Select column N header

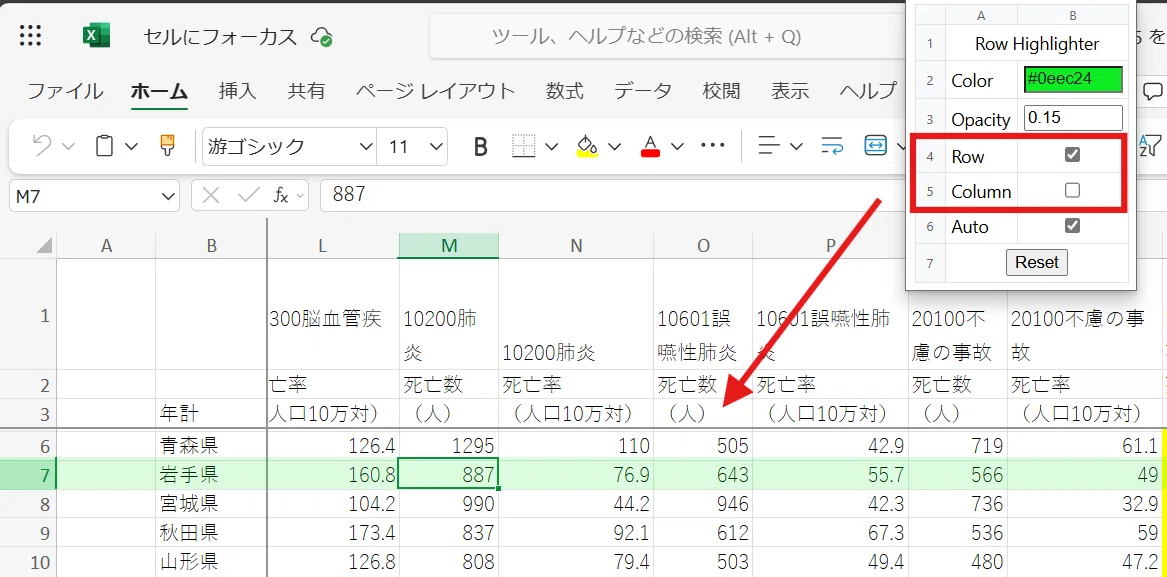(x=576, y=246)
